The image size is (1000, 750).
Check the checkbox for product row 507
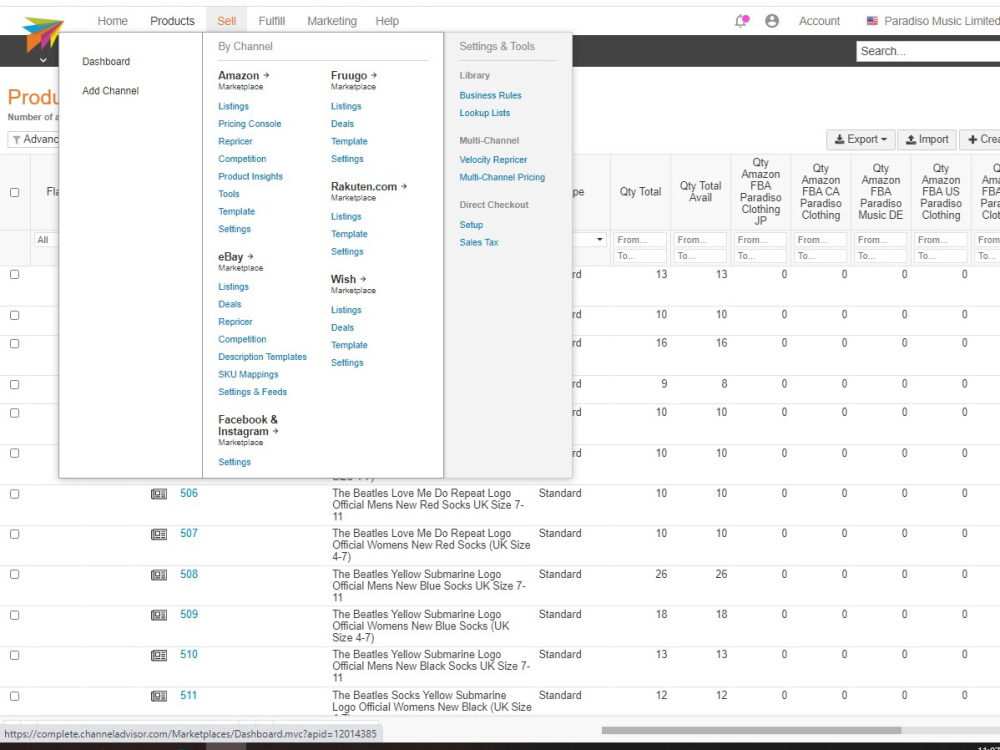click(15, 534)
